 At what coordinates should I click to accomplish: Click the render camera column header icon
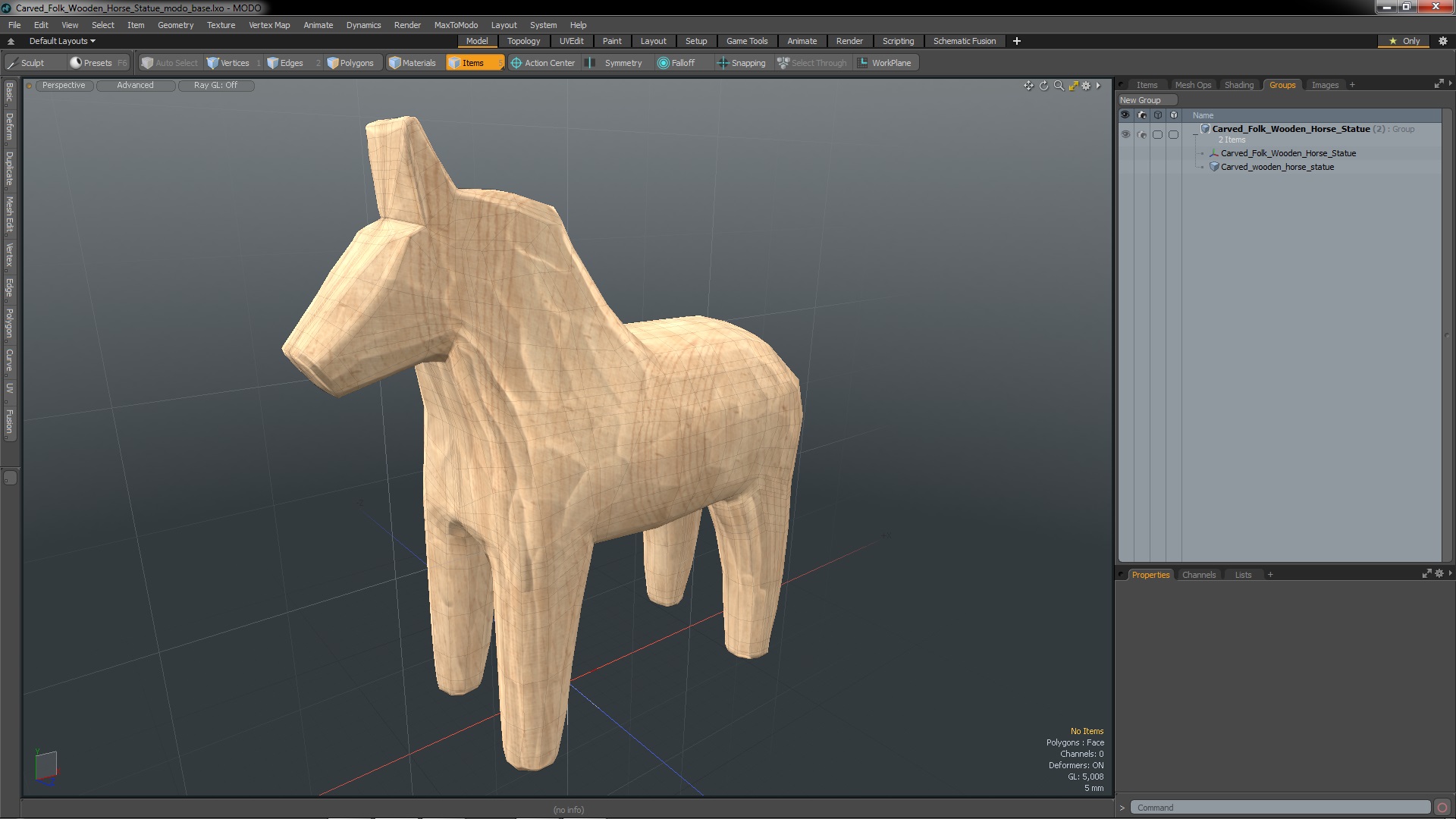[x=1142, y=115]
